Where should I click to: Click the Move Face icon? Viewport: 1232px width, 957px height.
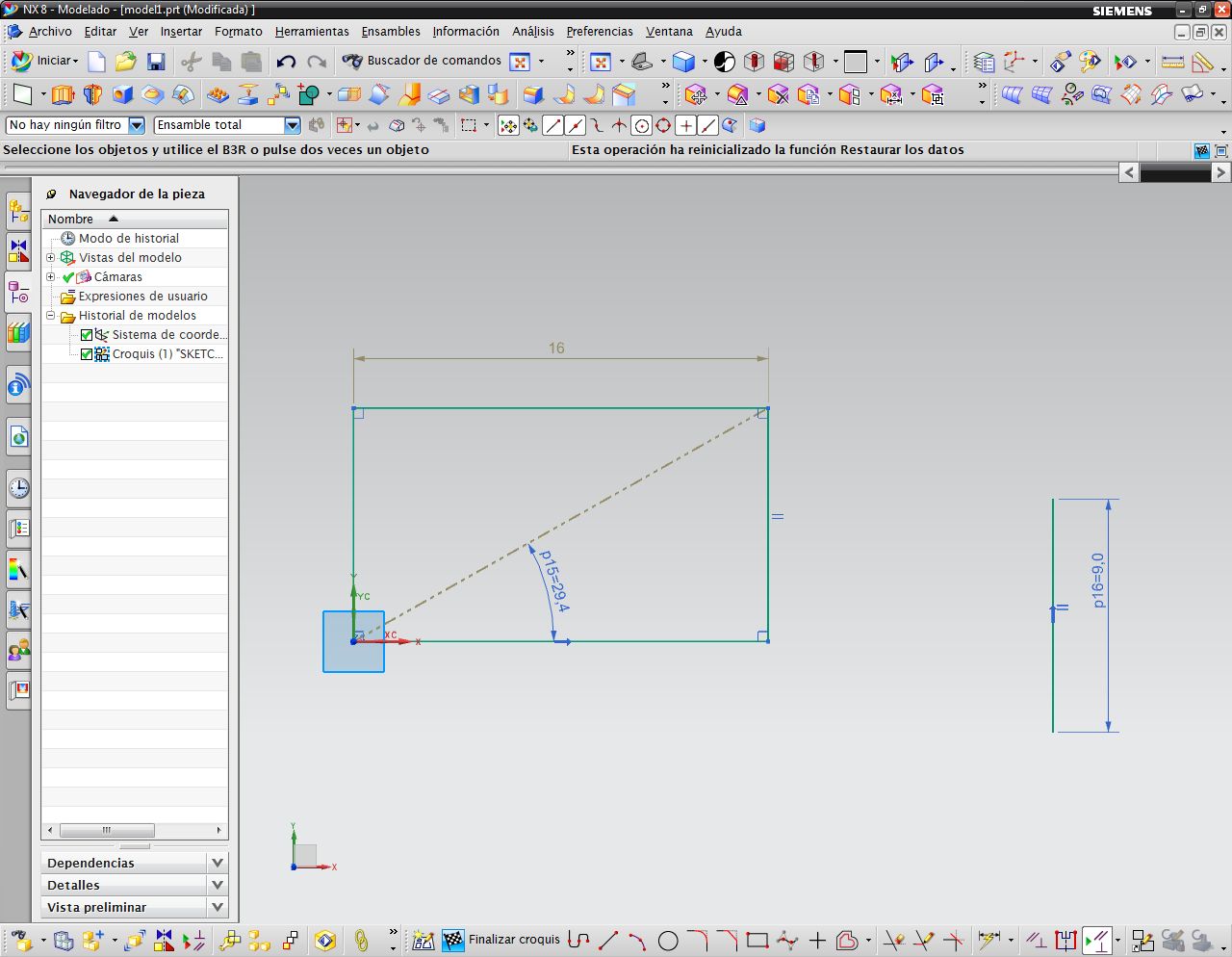click(697, 94)
